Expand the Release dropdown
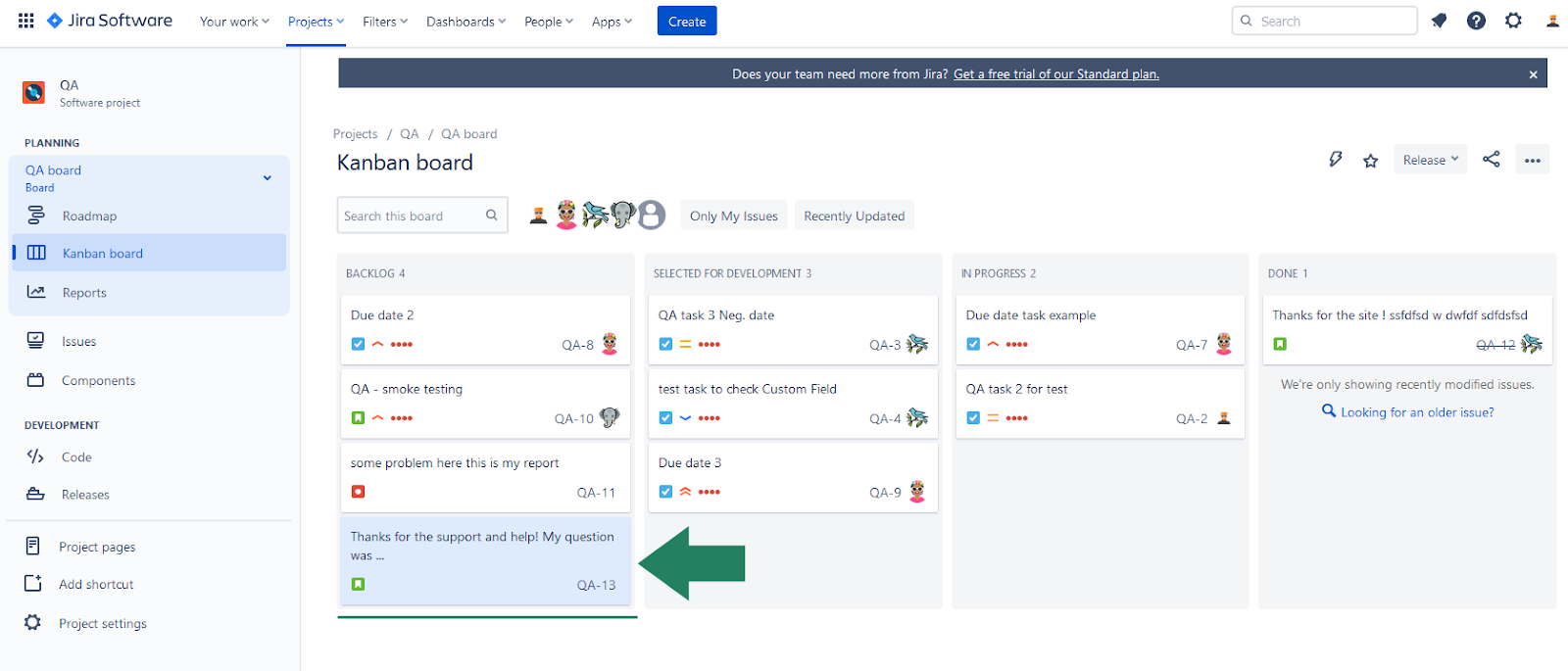The width and height of the screenshot is (1568, 671). [1430, 160]
